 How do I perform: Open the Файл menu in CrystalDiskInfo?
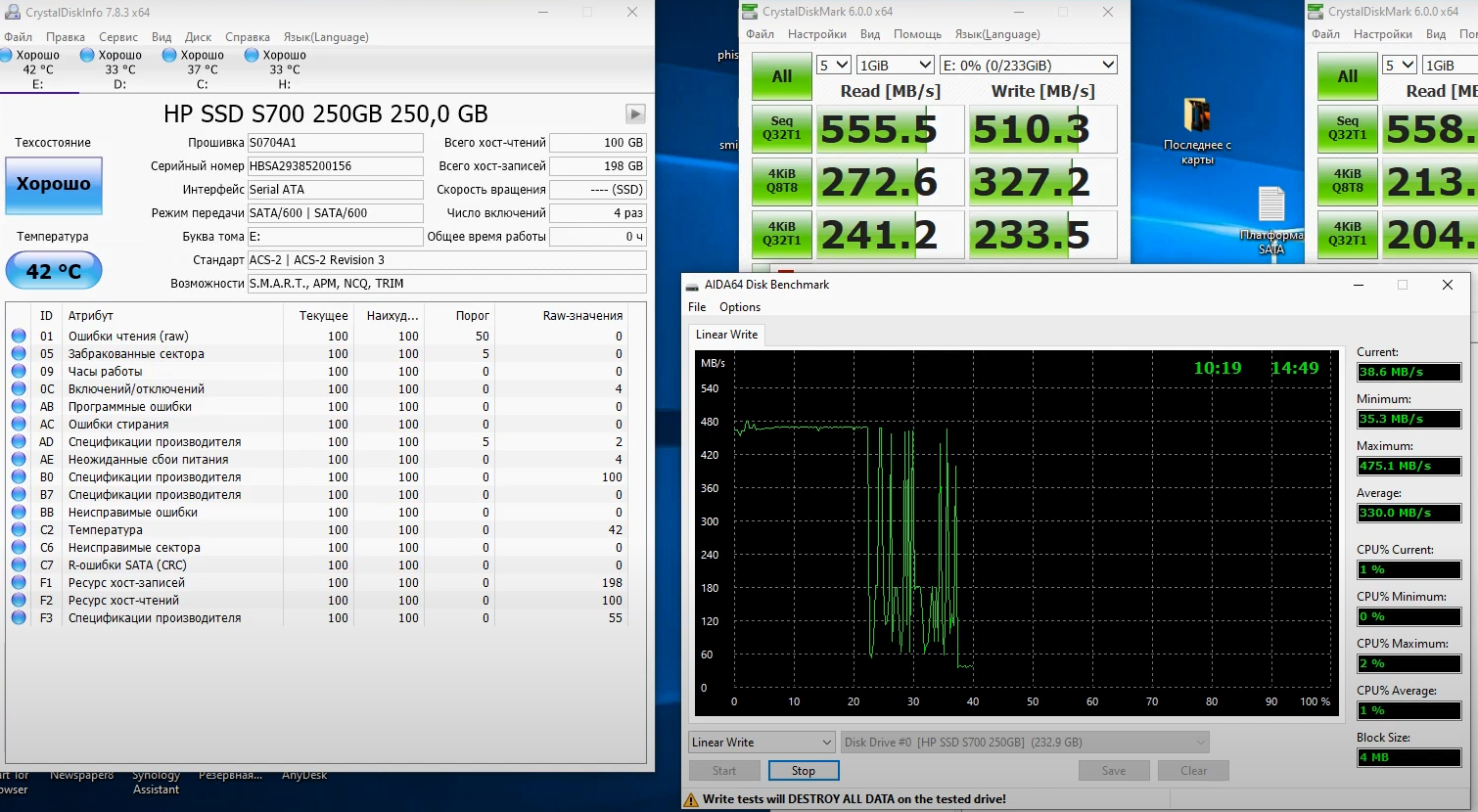click(x=18, y=37)
